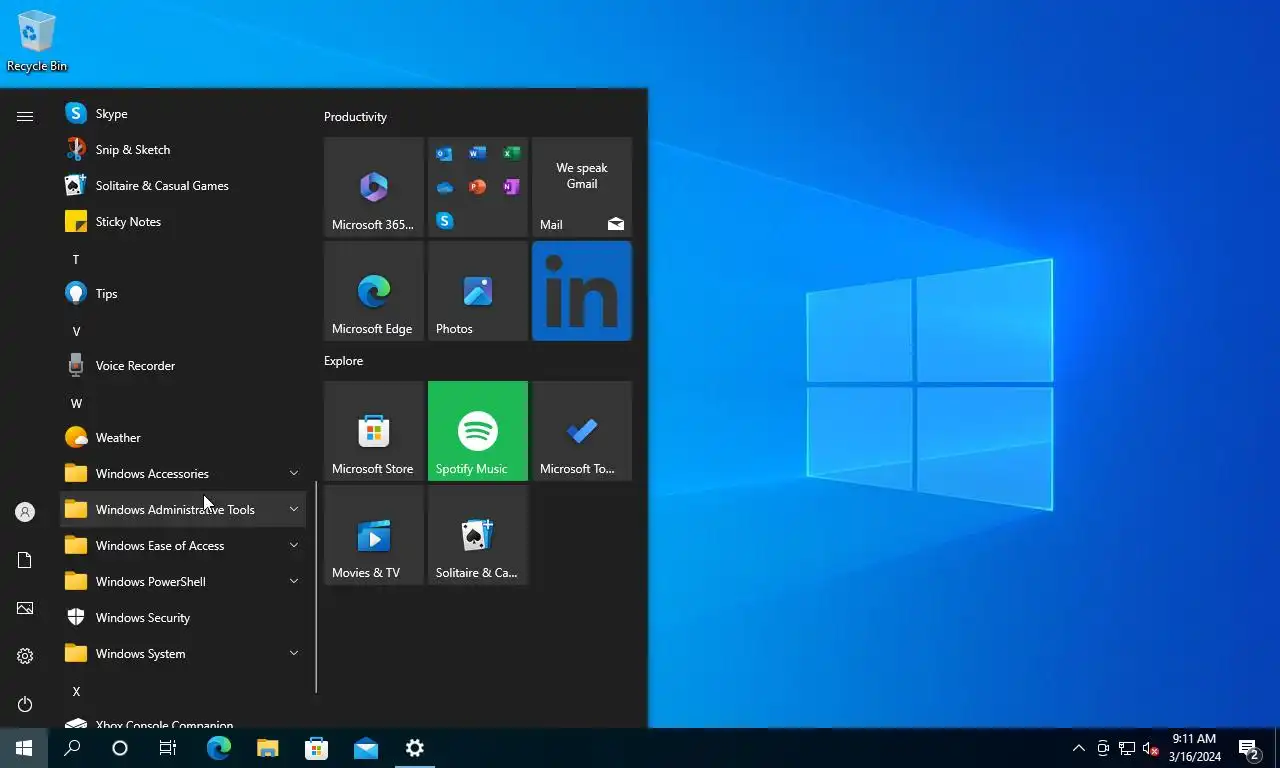
Task: Open the user account icon
Action: (25, 512)
